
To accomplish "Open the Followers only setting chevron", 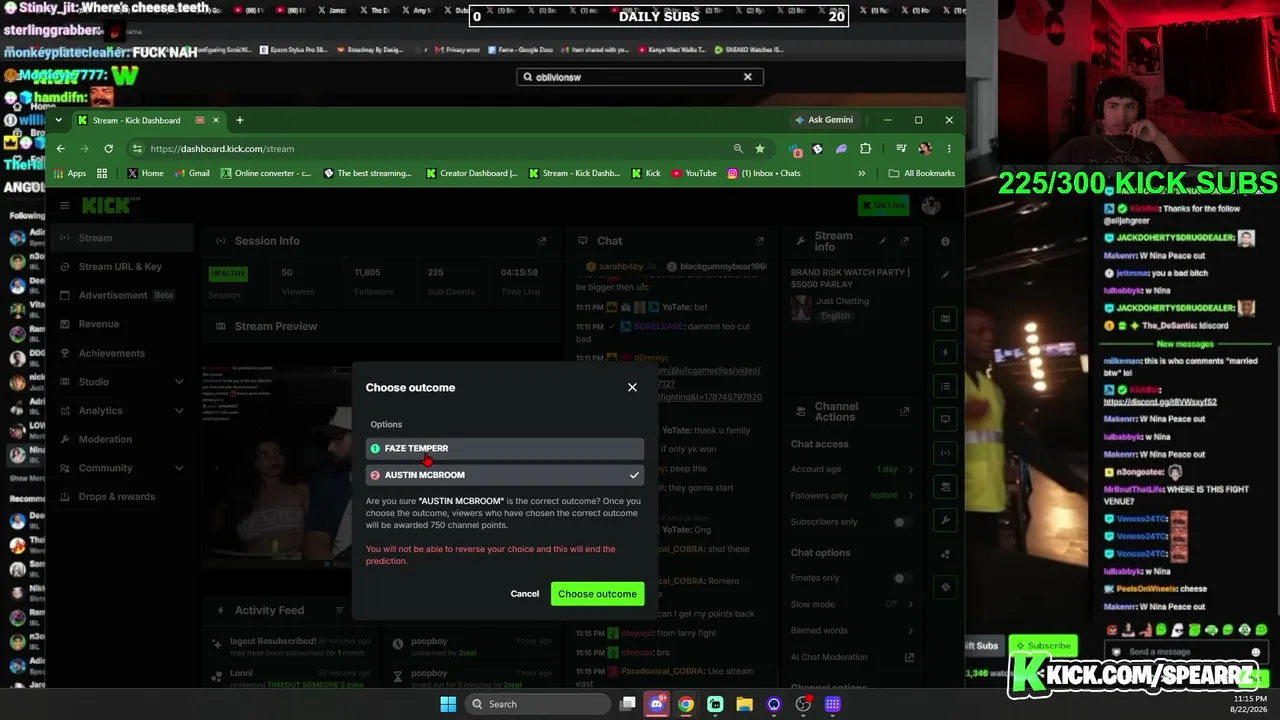I will [x=910, y=496].
